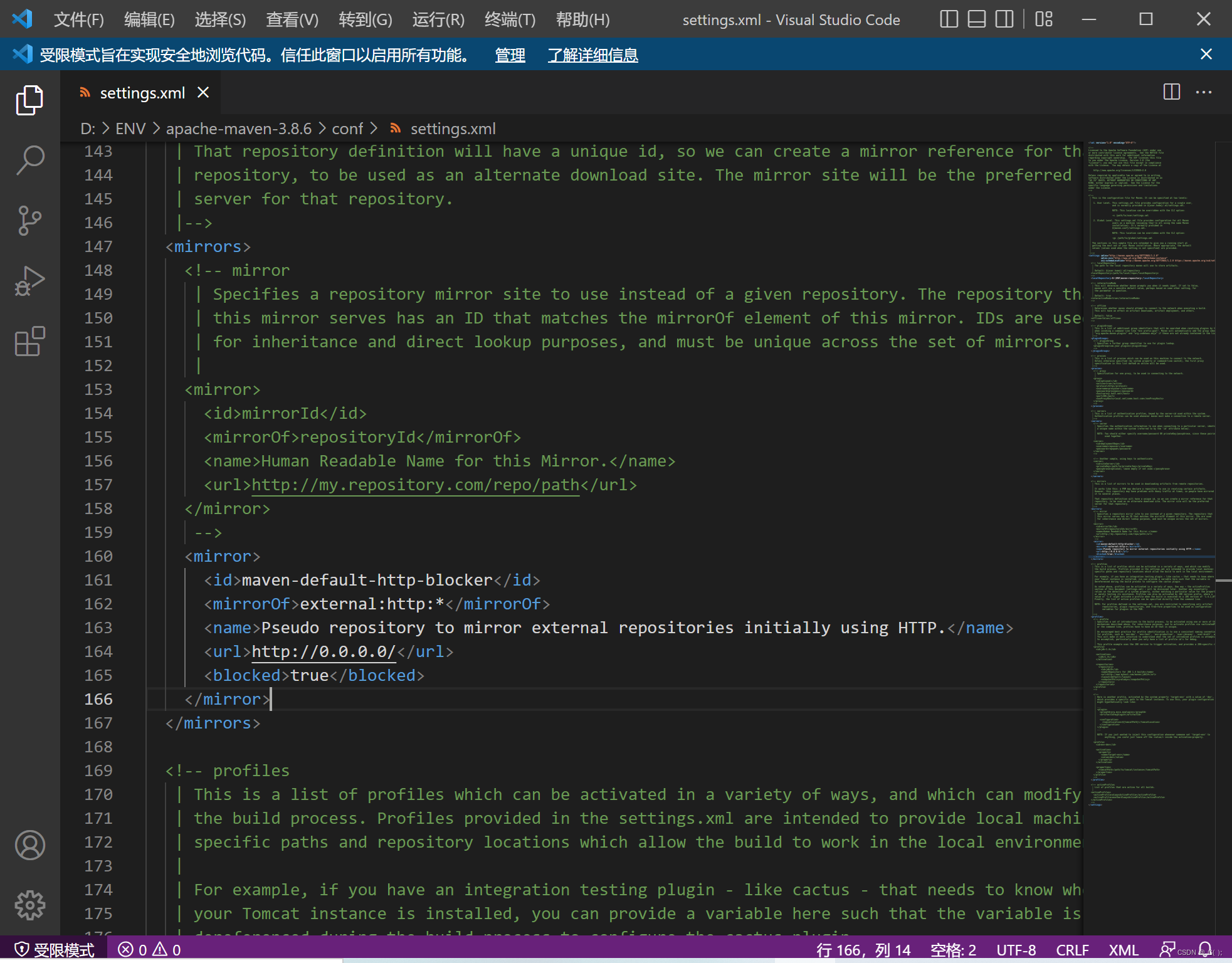Click the <mirrors> opening tag on line 147
The height and width of the screenshot is (963, 1232).
coord(208,246)
